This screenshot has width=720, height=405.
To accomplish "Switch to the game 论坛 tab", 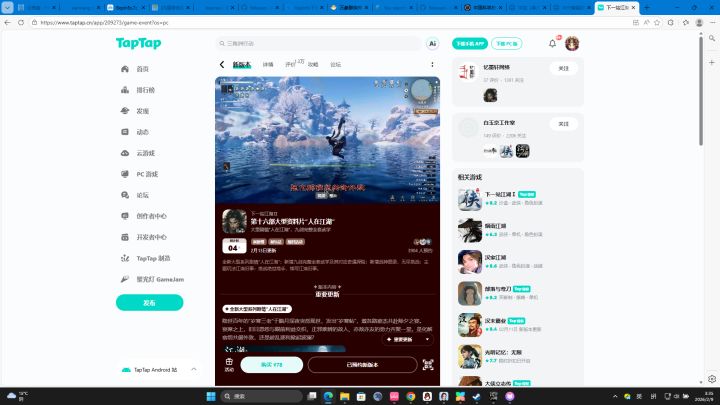I will [336, 65].
